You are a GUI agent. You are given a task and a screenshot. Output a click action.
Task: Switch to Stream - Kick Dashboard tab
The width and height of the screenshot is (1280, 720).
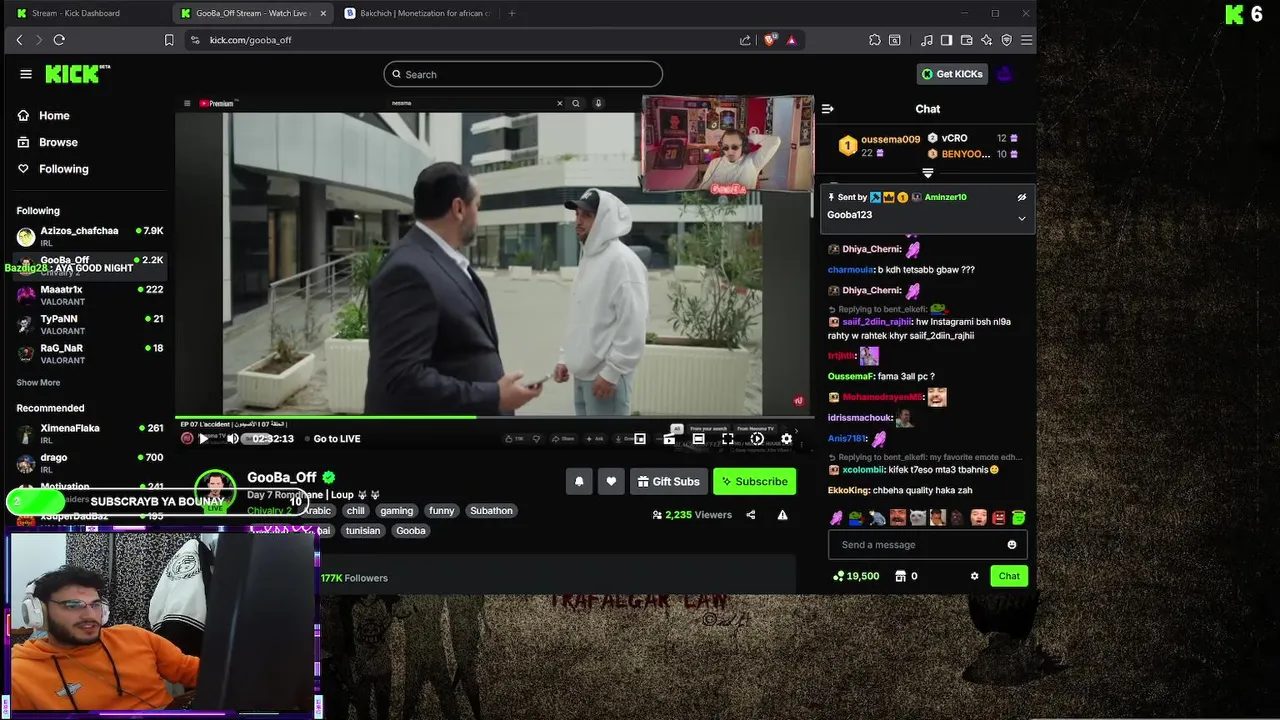point(84,13)
